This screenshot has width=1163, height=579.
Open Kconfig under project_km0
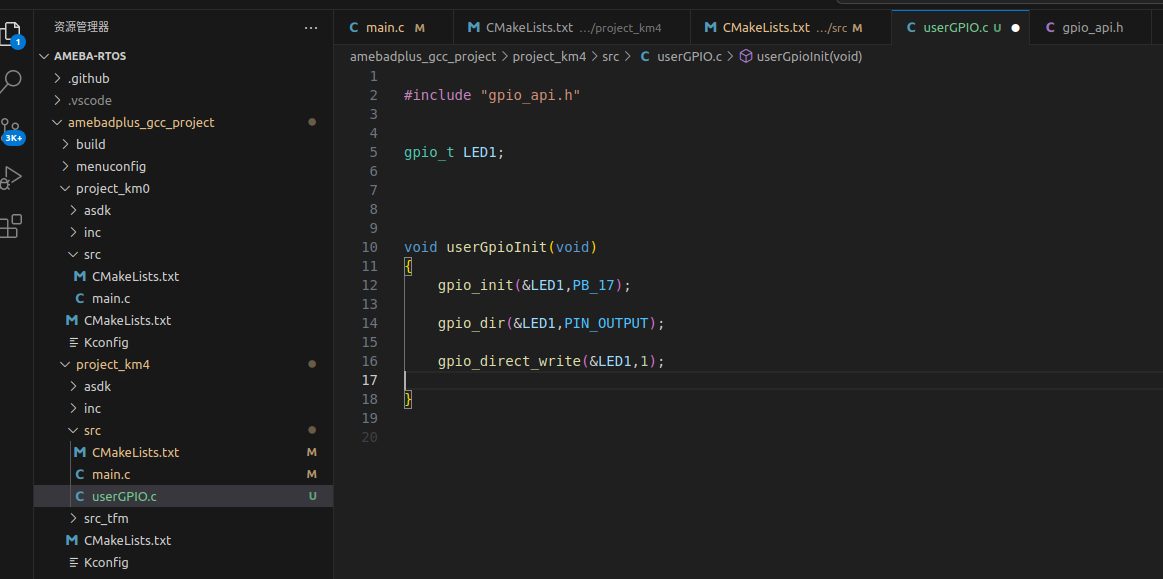183,343
